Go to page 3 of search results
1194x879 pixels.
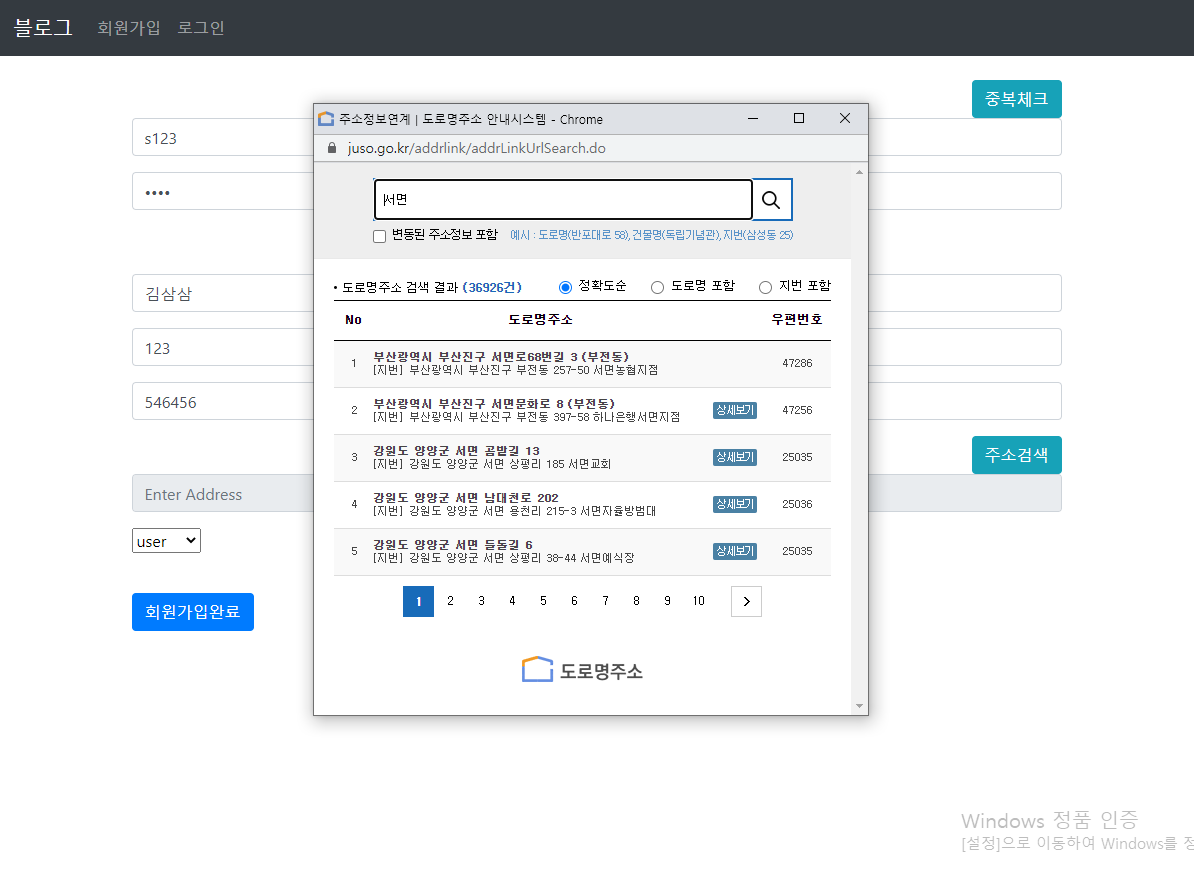point(480,601)
